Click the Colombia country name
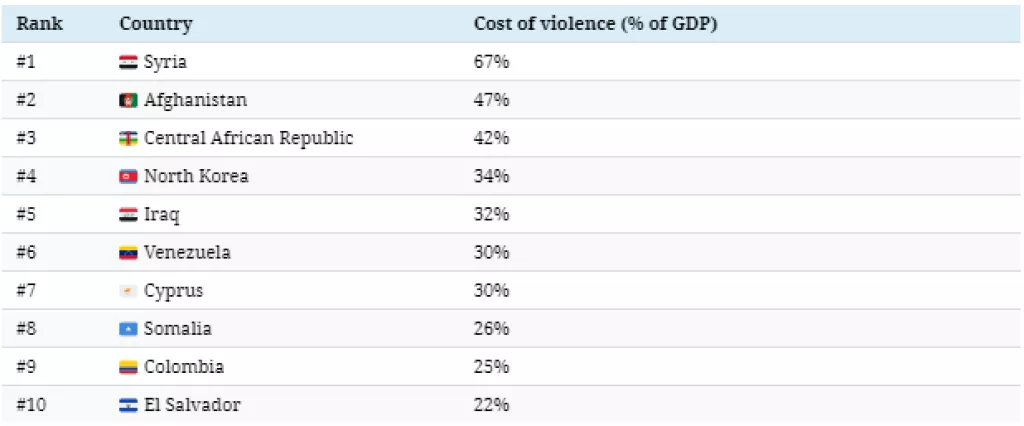1024x426 pixels. [x=184, y=367]
